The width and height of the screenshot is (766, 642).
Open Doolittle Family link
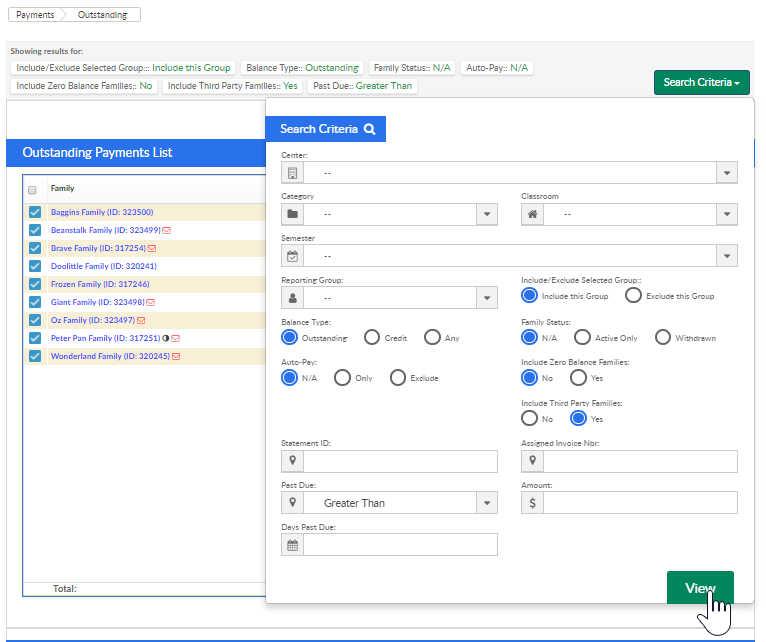(104, 266)
